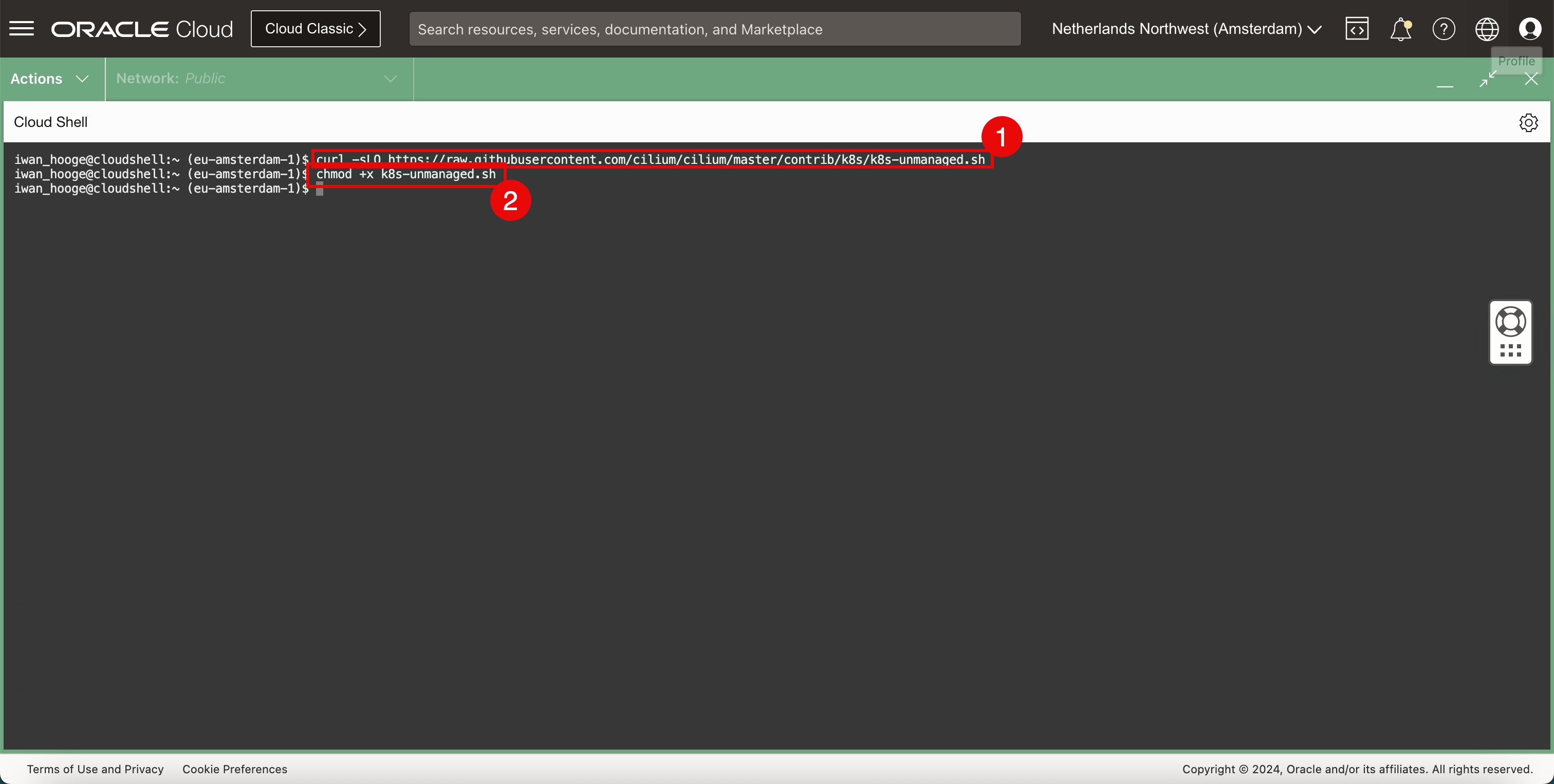This screenshot has height=784, width=1554.
Task: Open the developer tools Cloud Shell icon
Action: (x=1356, y=29)
